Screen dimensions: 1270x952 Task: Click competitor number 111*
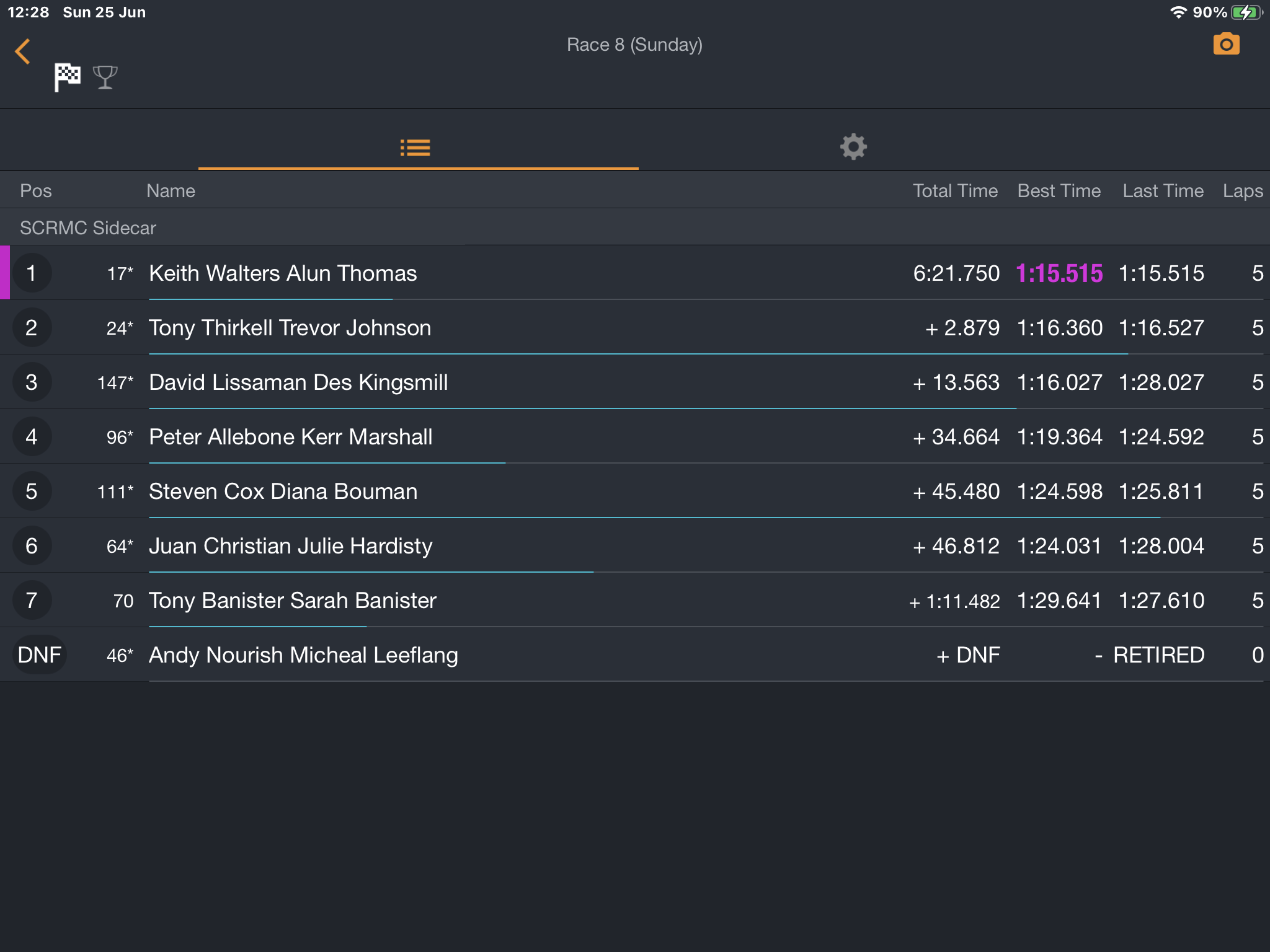[115, 491]
